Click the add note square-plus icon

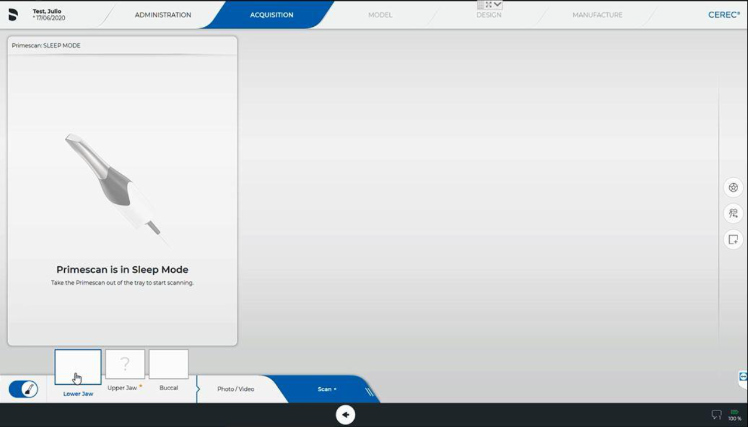tap(733, 239)
